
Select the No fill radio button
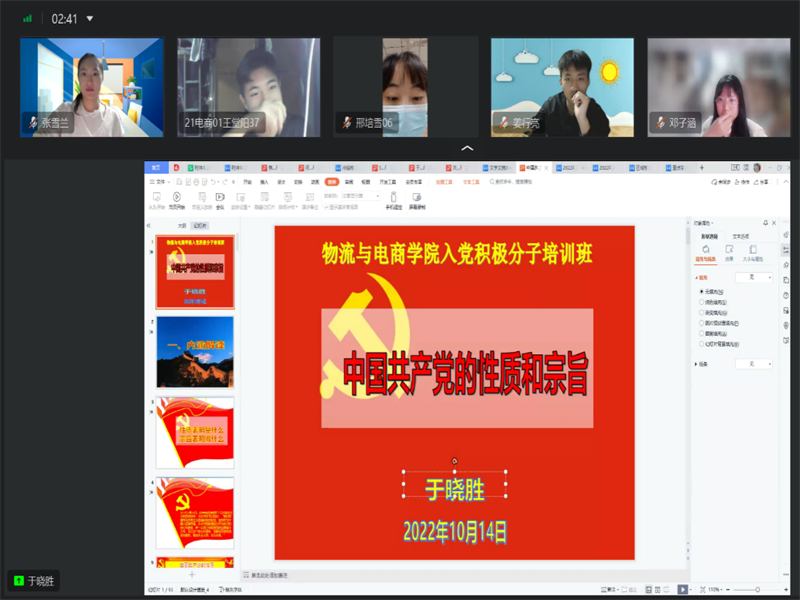click(702, 291)
